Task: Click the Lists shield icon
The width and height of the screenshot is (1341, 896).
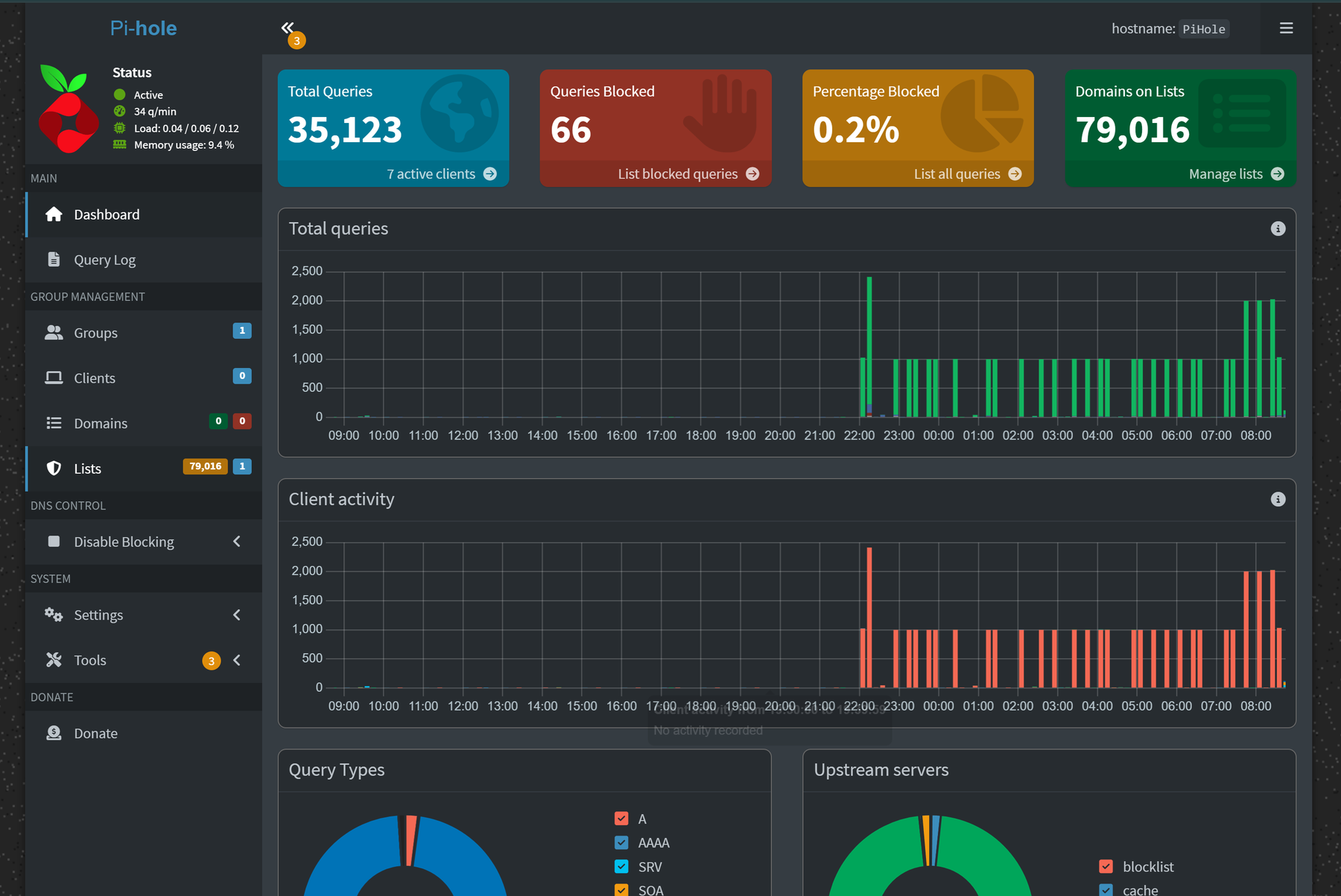Action: tap(54, 468)
